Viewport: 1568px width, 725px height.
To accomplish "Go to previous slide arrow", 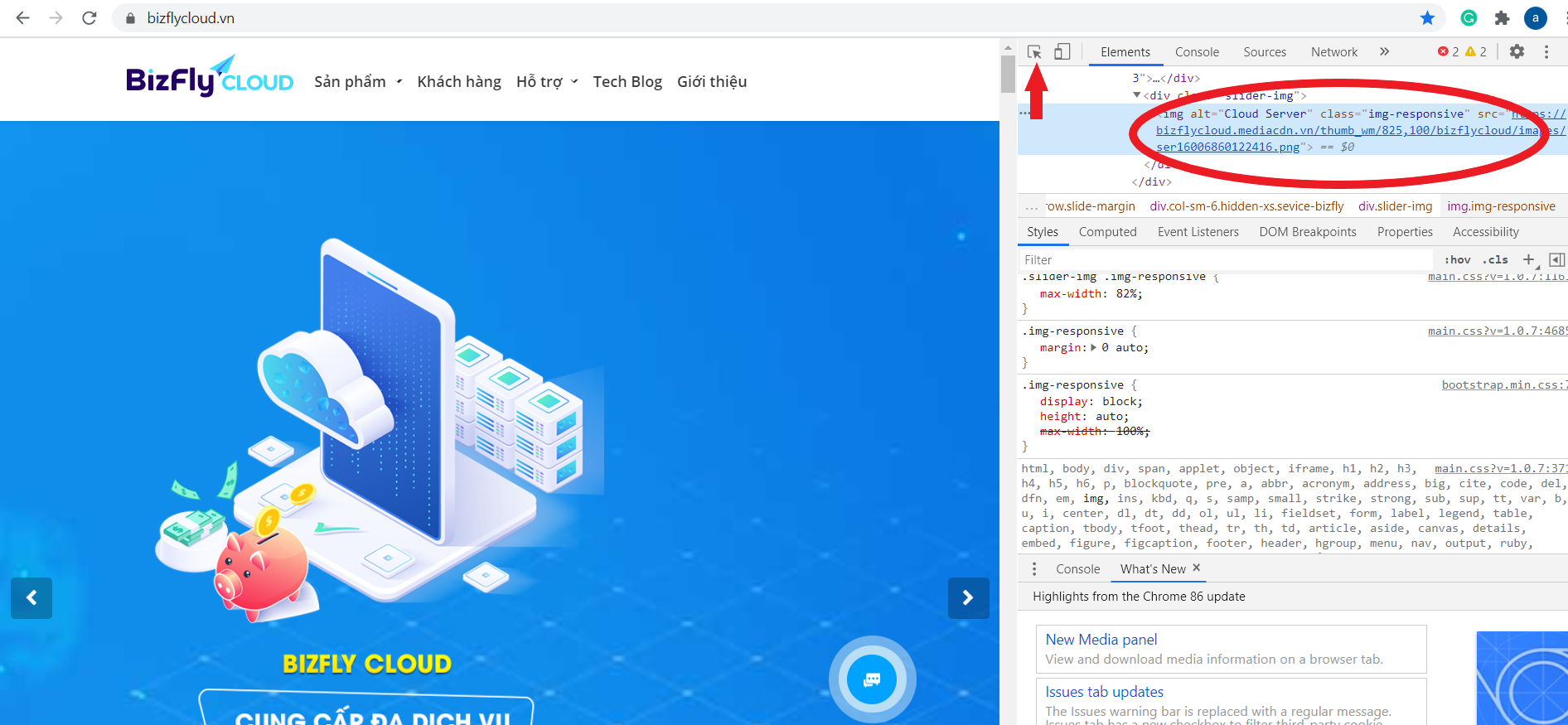I will [31, 597].
